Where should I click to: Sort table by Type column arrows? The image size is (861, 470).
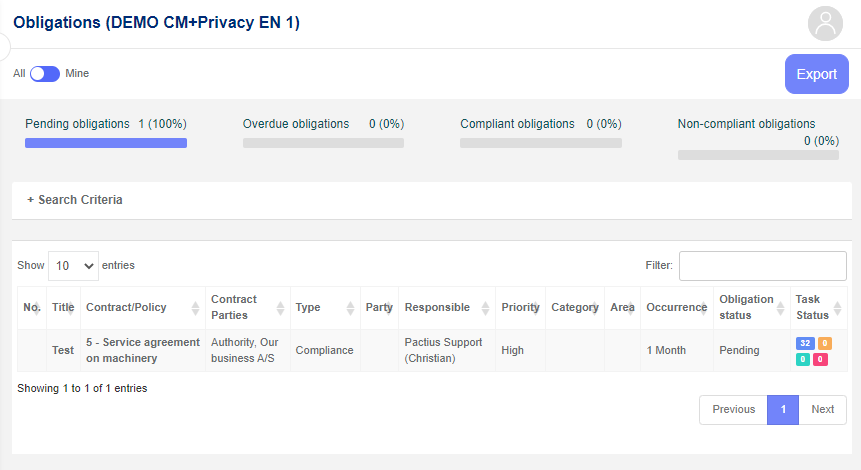[x=350, y=308]
